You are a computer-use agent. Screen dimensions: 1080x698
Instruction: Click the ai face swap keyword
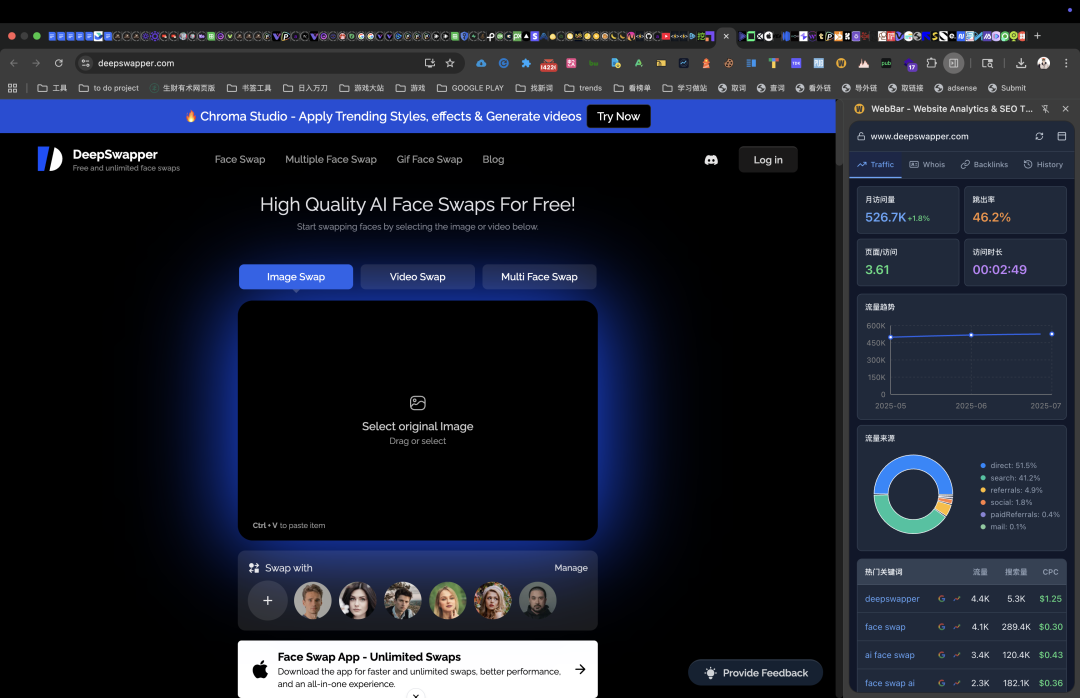[x=889, y=655]
